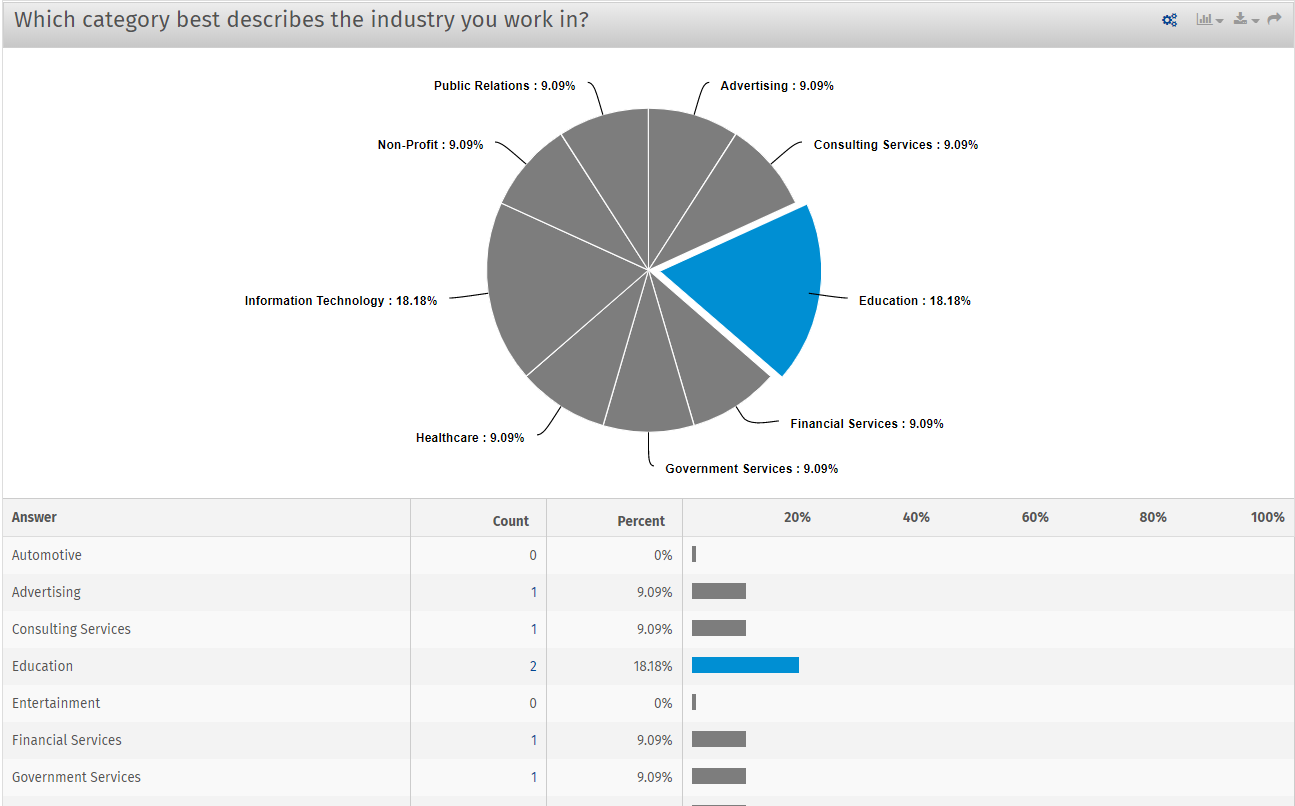Open the Advertising answer link

click(46, 591)
